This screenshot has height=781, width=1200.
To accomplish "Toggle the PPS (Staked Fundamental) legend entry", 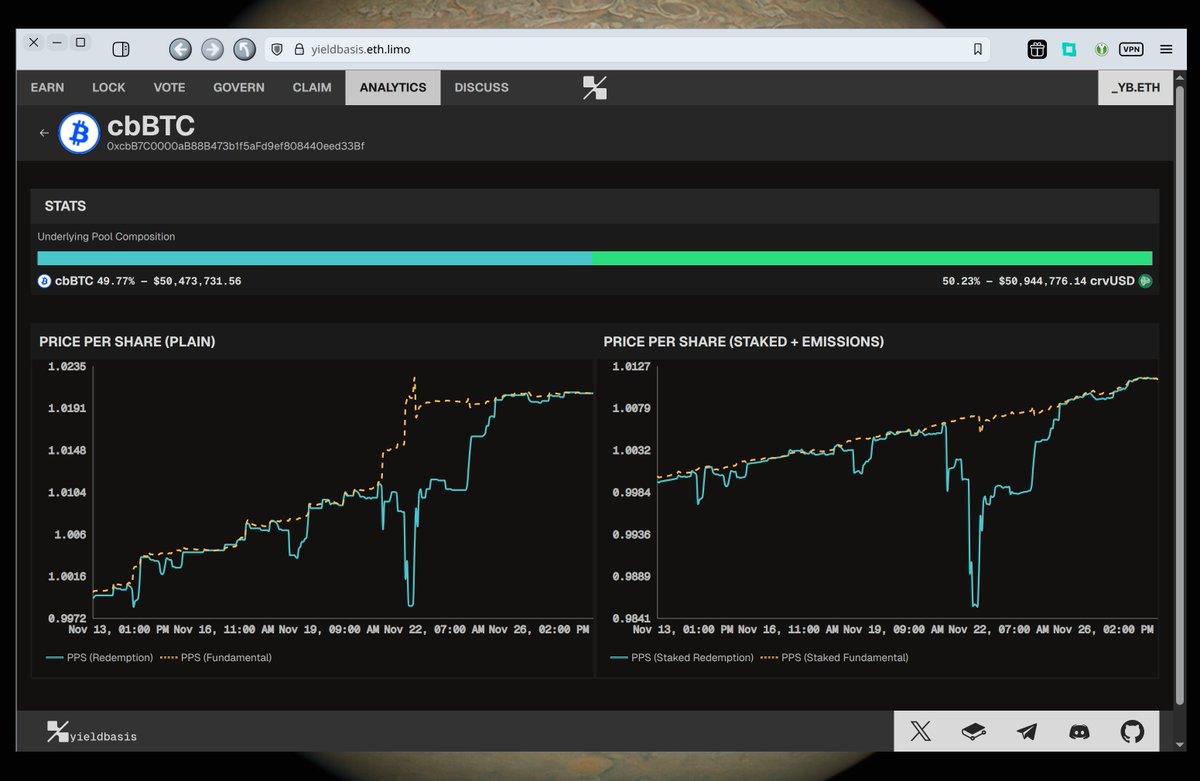I will point(835,658).
